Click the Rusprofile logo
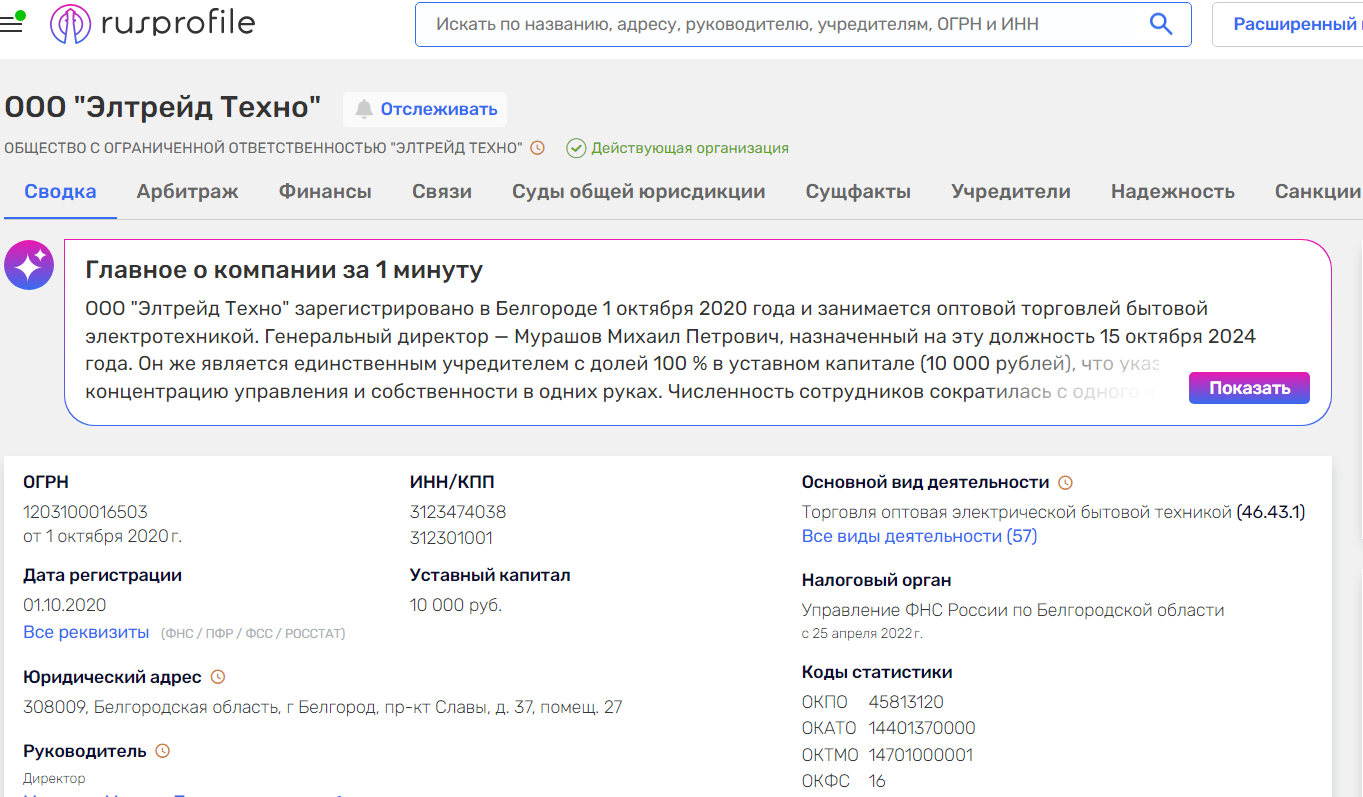This screenshot has width=1363, height=797. (150, 22)
